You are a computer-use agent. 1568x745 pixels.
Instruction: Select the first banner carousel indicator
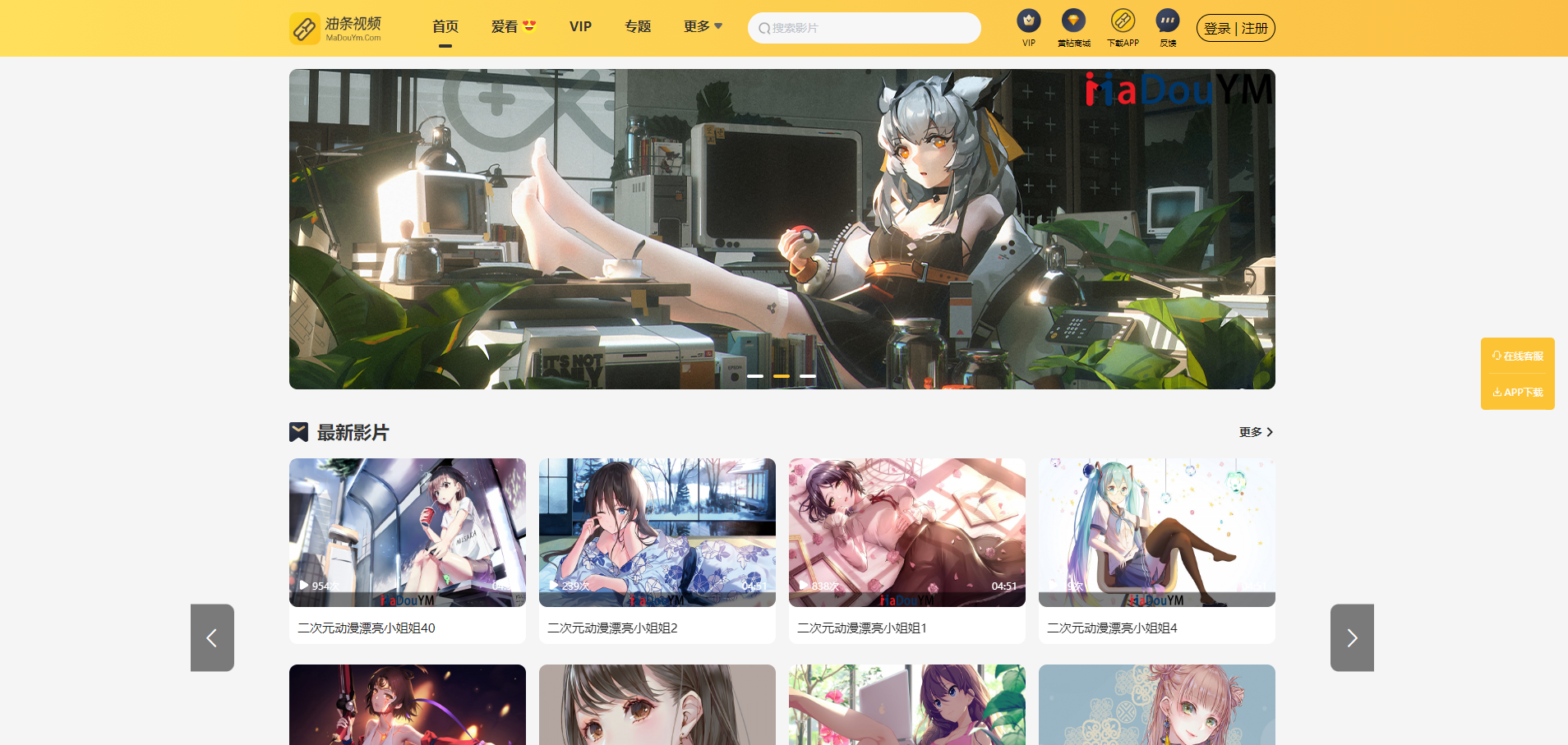(x=755, y=376)
